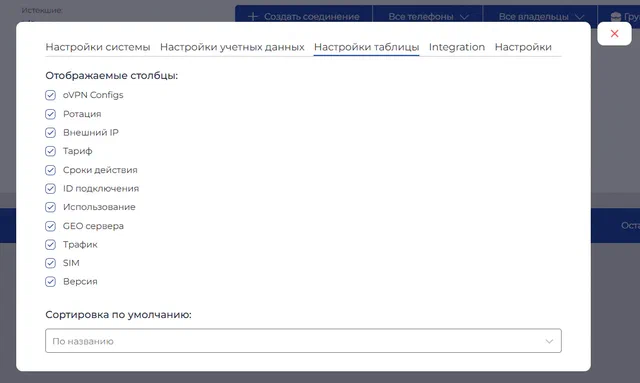Open the Integration tab
Image resolution: width=640 pixels, height=383 pixels.
(x=457, y=47)
